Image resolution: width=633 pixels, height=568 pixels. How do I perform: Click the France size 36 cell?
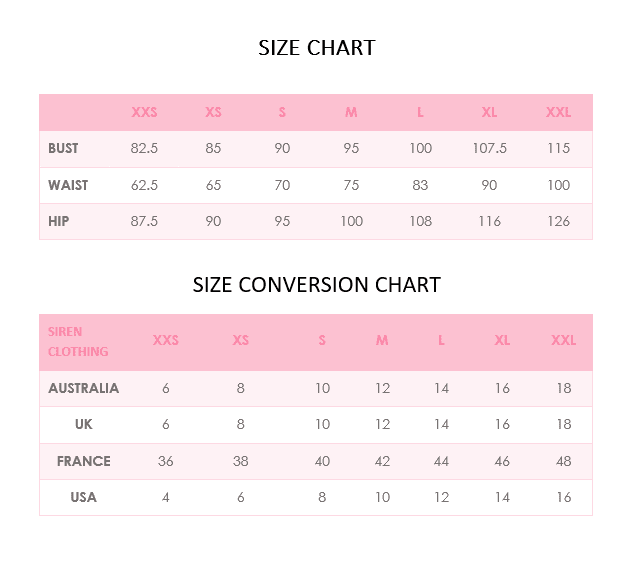pyautogui.click(x=166, y=461)
